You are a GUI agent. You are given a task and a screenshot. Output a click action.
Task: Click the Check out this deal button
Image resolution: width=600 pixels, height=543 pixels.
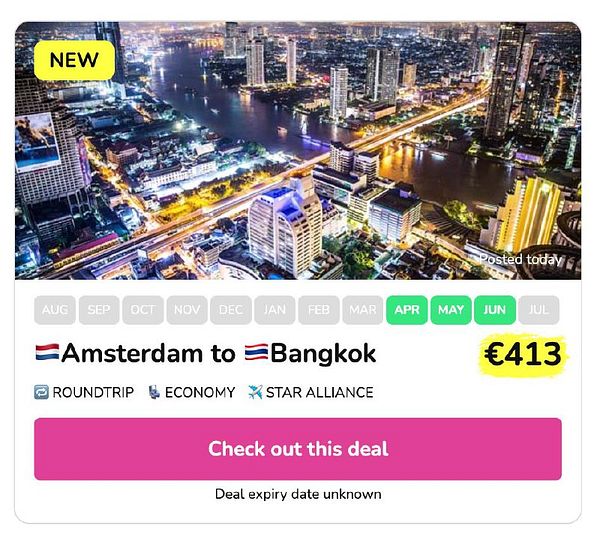(x=298, y=449)
